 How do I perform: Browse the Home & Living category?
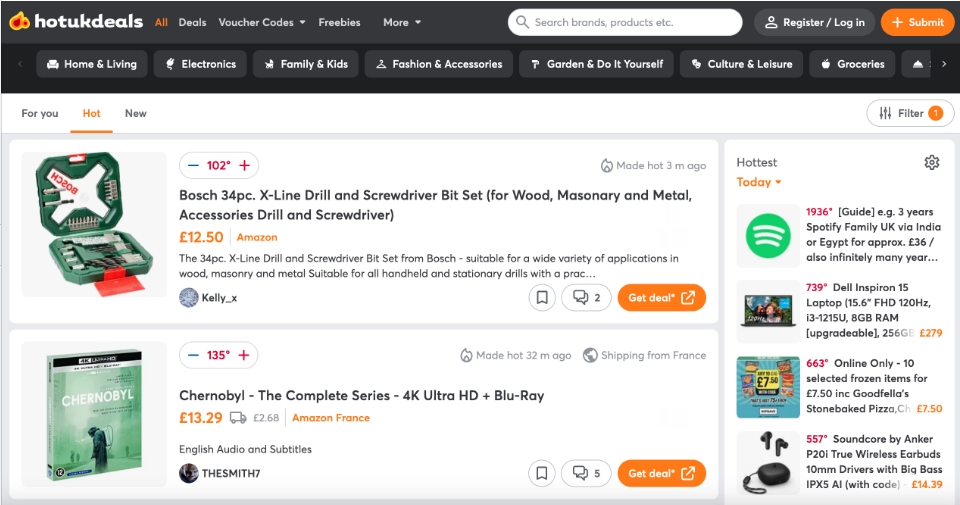pos(92,64)
